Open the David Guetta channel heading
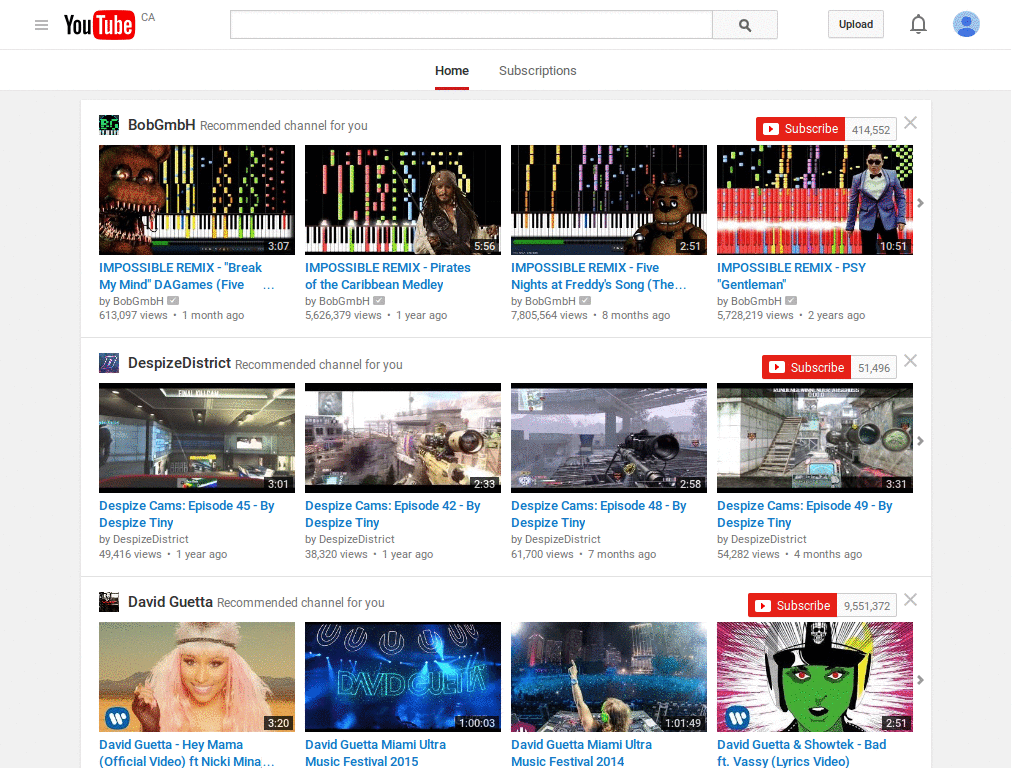The width and height of the screenshot is (1024, 768). (x=170, y=601)
